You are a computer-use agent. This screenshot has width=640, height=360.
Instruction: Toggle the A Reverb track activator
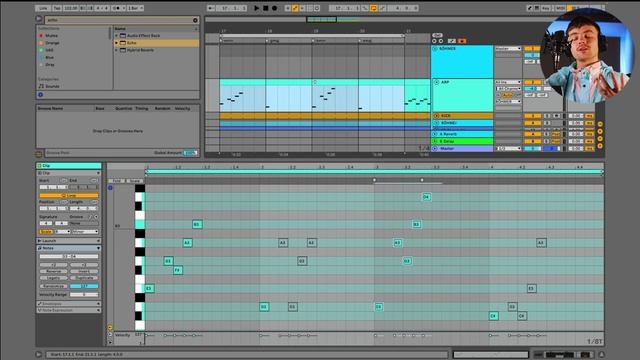532,134
